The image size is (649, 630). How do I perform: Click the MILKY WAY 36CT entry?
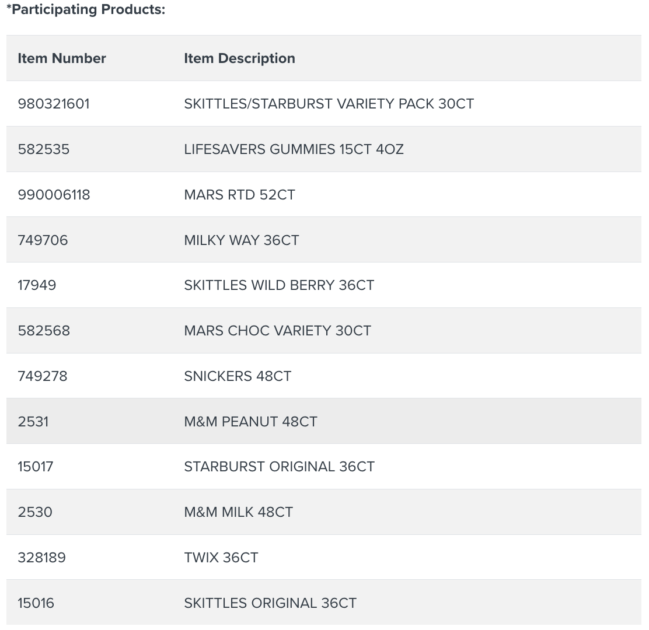point(241,240)
